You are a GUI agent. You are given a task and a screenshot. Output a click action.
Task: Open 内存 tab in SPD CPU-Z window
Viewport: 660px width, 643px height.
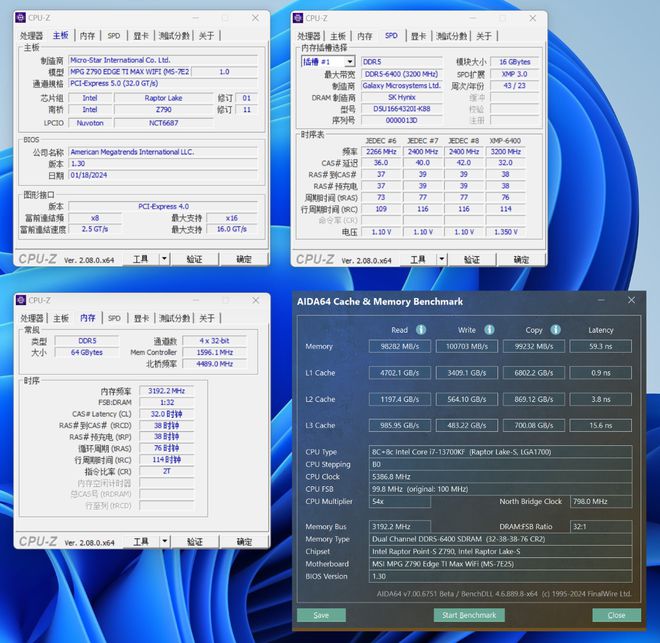coord(365,36)
